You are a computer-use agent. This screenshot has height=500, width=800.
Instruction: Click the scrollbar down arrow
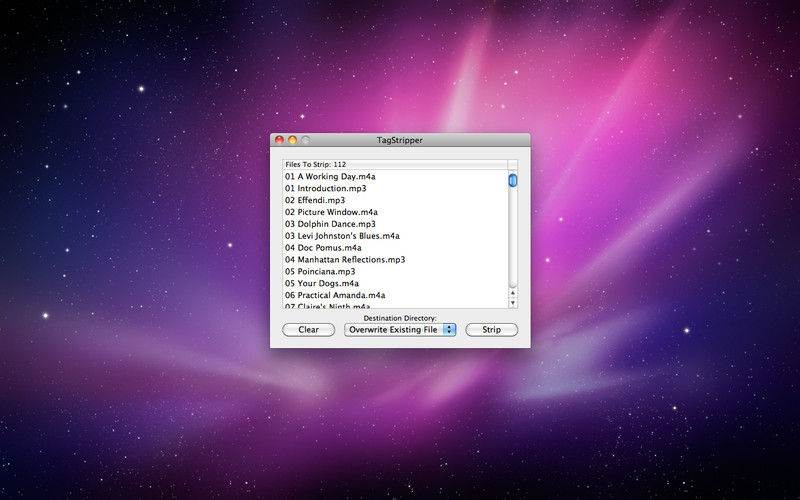pos(513,303)
